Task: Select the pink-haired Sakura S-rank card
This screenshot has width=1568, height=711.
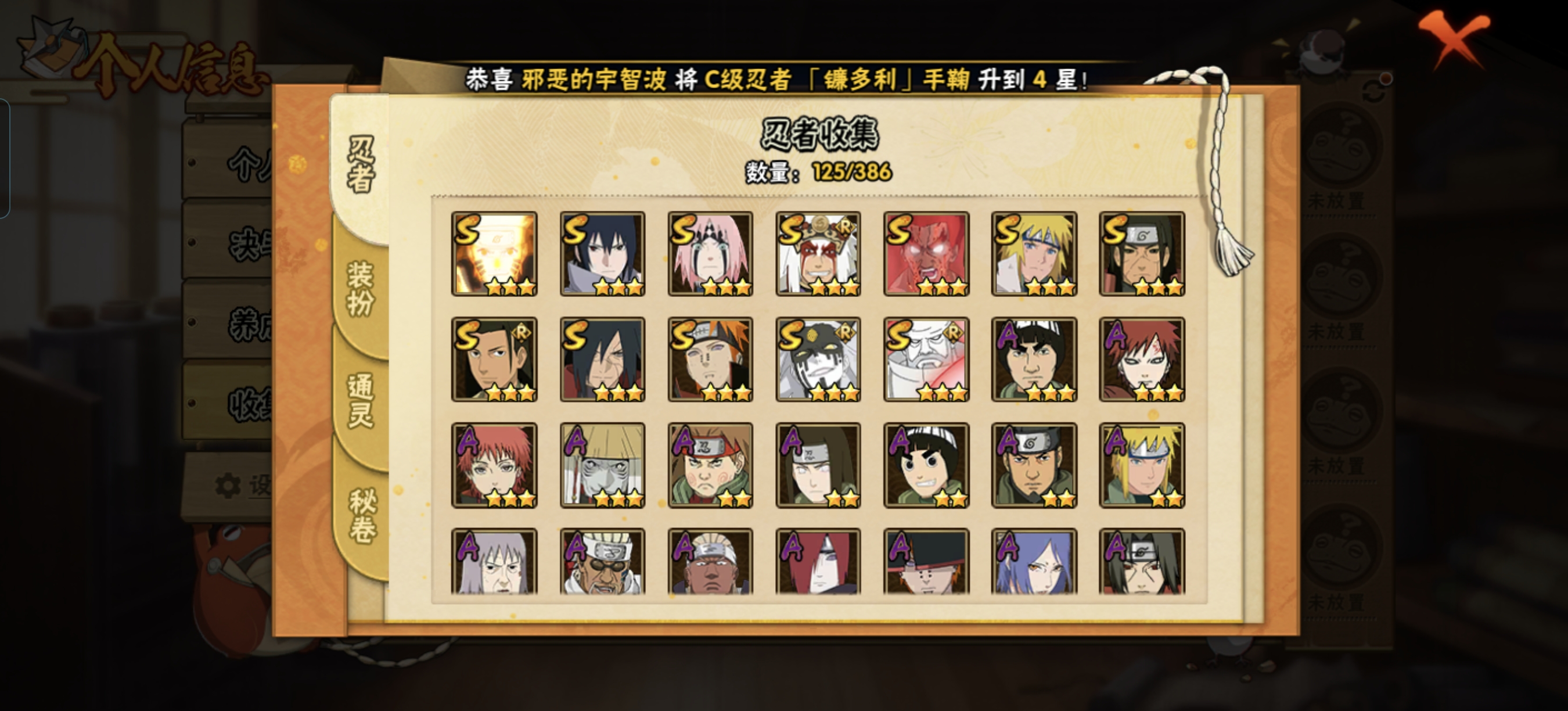Action: (x=710, y=254)
